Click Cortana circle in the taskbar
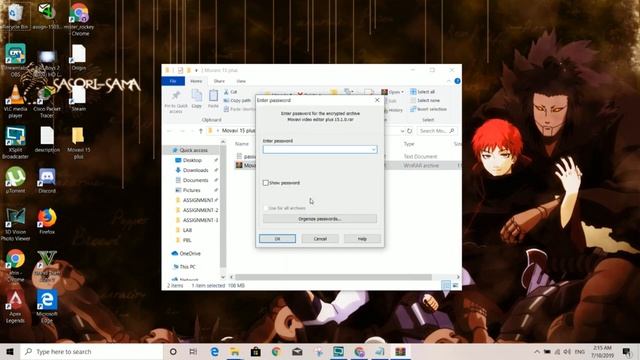This screenshot has width=640, height=360. [173, 351]
